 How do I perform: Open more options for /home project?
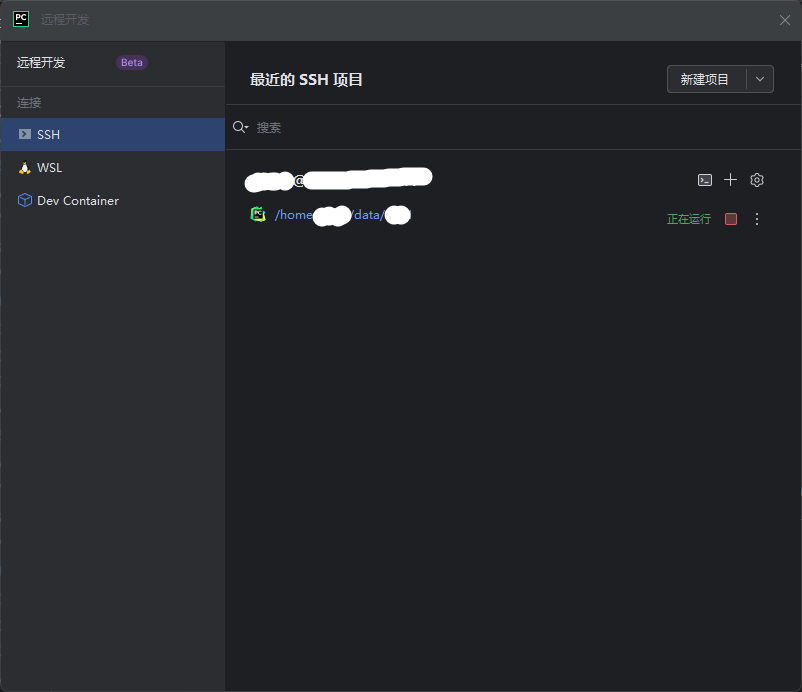click(757, 219)
